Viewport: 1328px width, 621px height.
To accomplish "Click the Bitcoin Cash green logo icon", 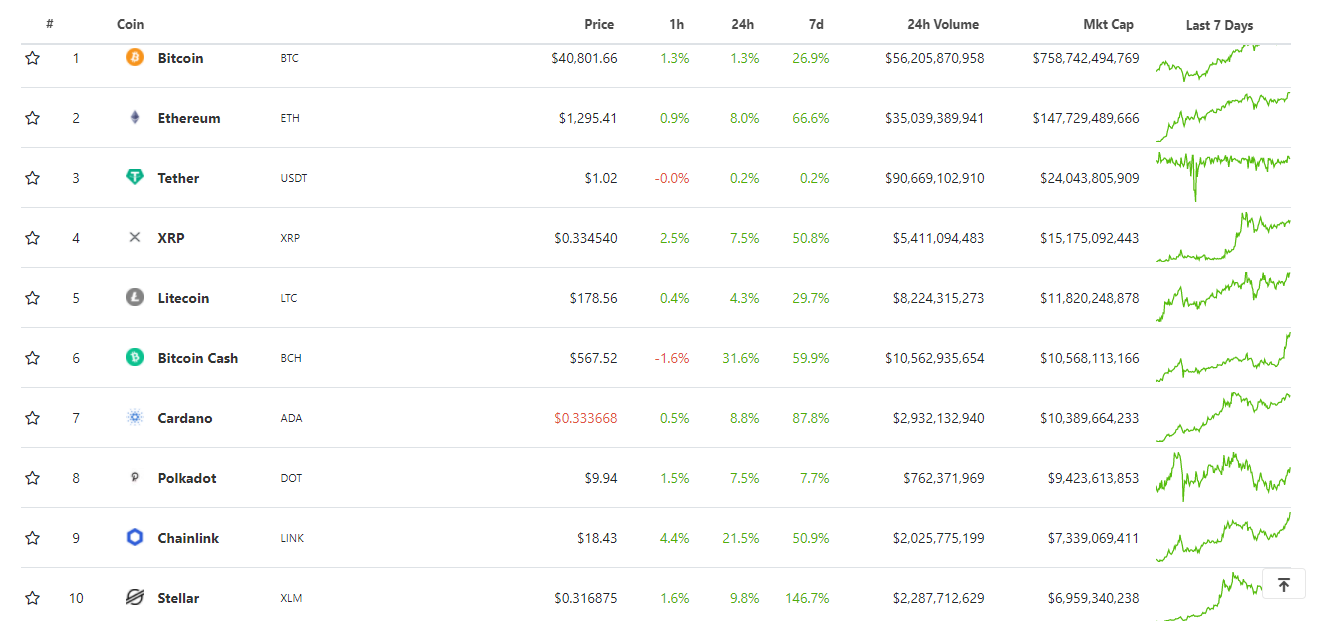I will point(134,358).
